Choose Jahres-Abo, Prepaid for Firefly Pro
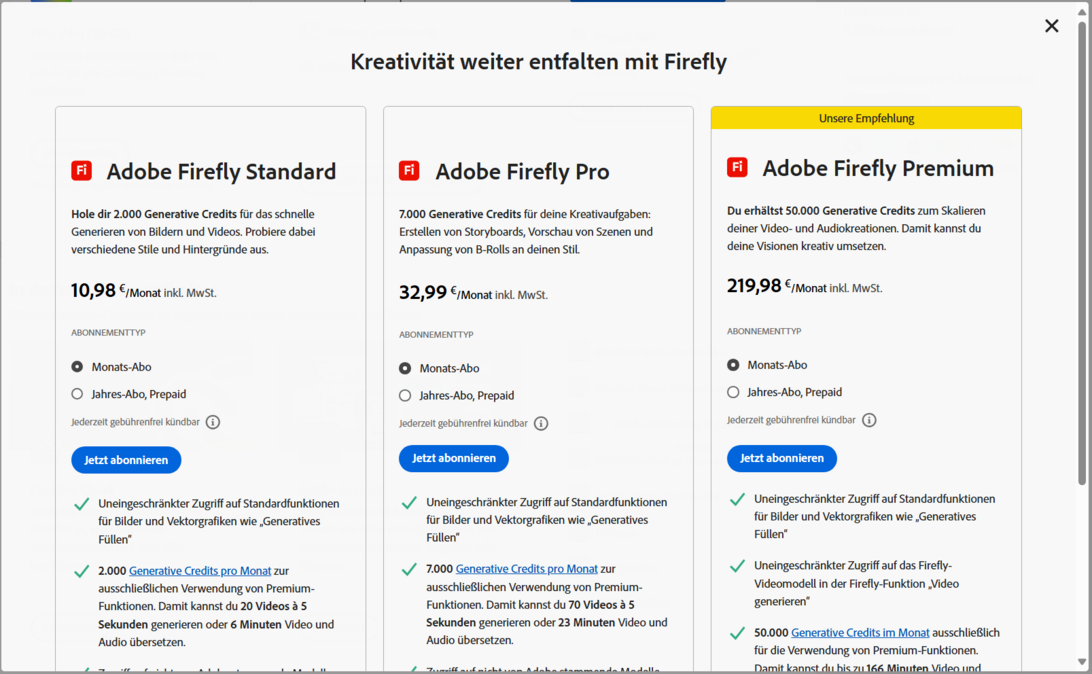Viewport: 1092px width, 674px height. [405, 395]
